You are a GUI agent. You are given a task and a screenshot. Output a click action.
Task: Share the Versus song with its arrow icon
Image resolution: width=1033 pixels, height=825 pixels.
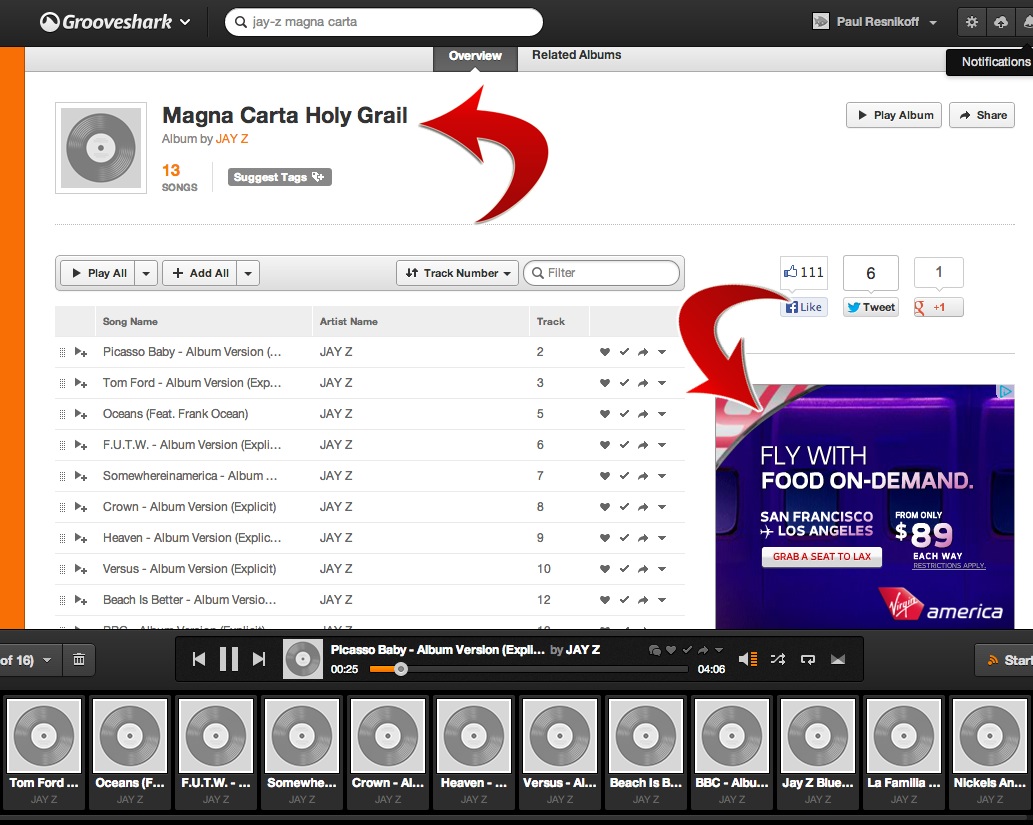(x=643, y=569)
